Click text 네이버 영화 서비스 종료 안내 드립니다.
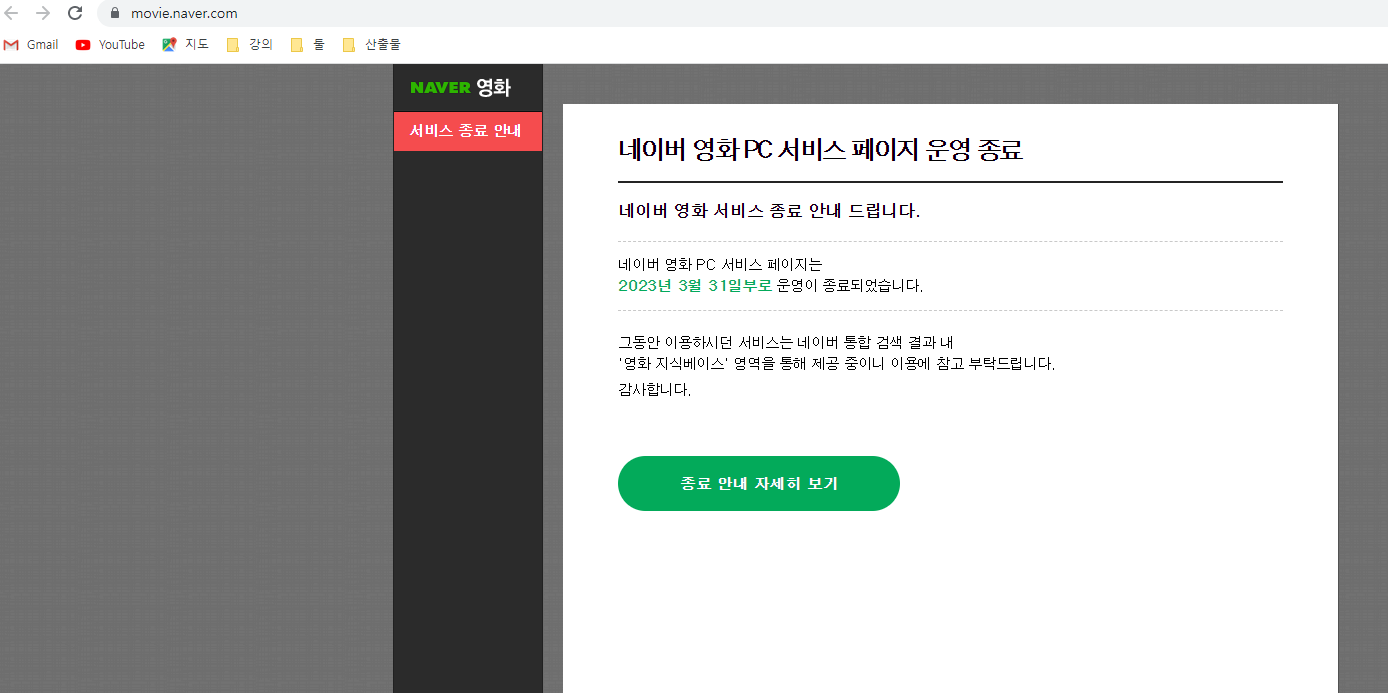 [769, 211]
